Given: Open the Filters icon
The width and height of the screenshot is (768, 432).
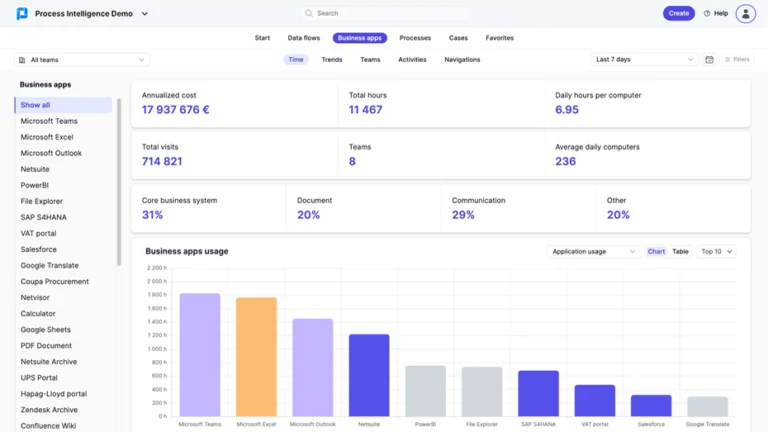Looking at the screenshot, I should 728,60.
